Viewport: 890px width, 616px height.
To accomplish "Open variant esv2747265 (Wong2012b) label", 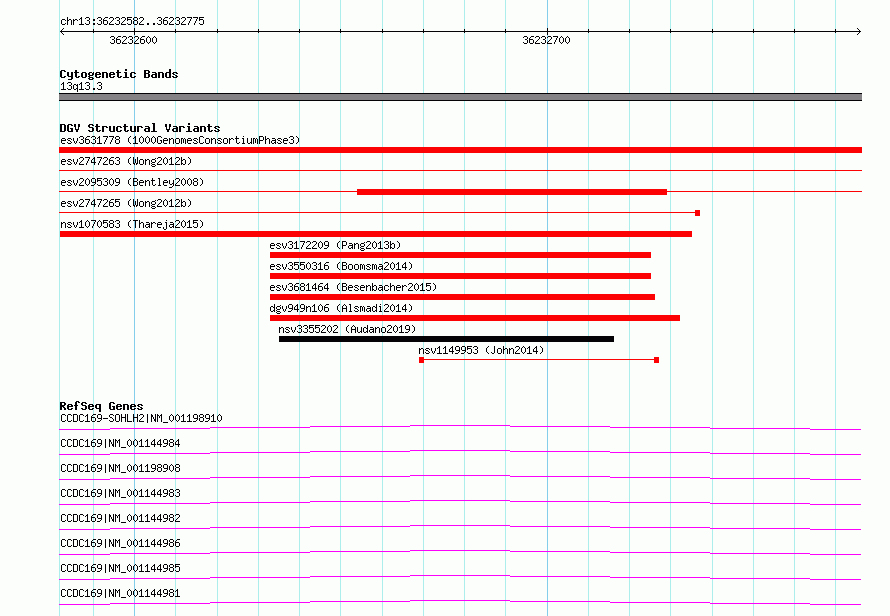I will [126, 203].
